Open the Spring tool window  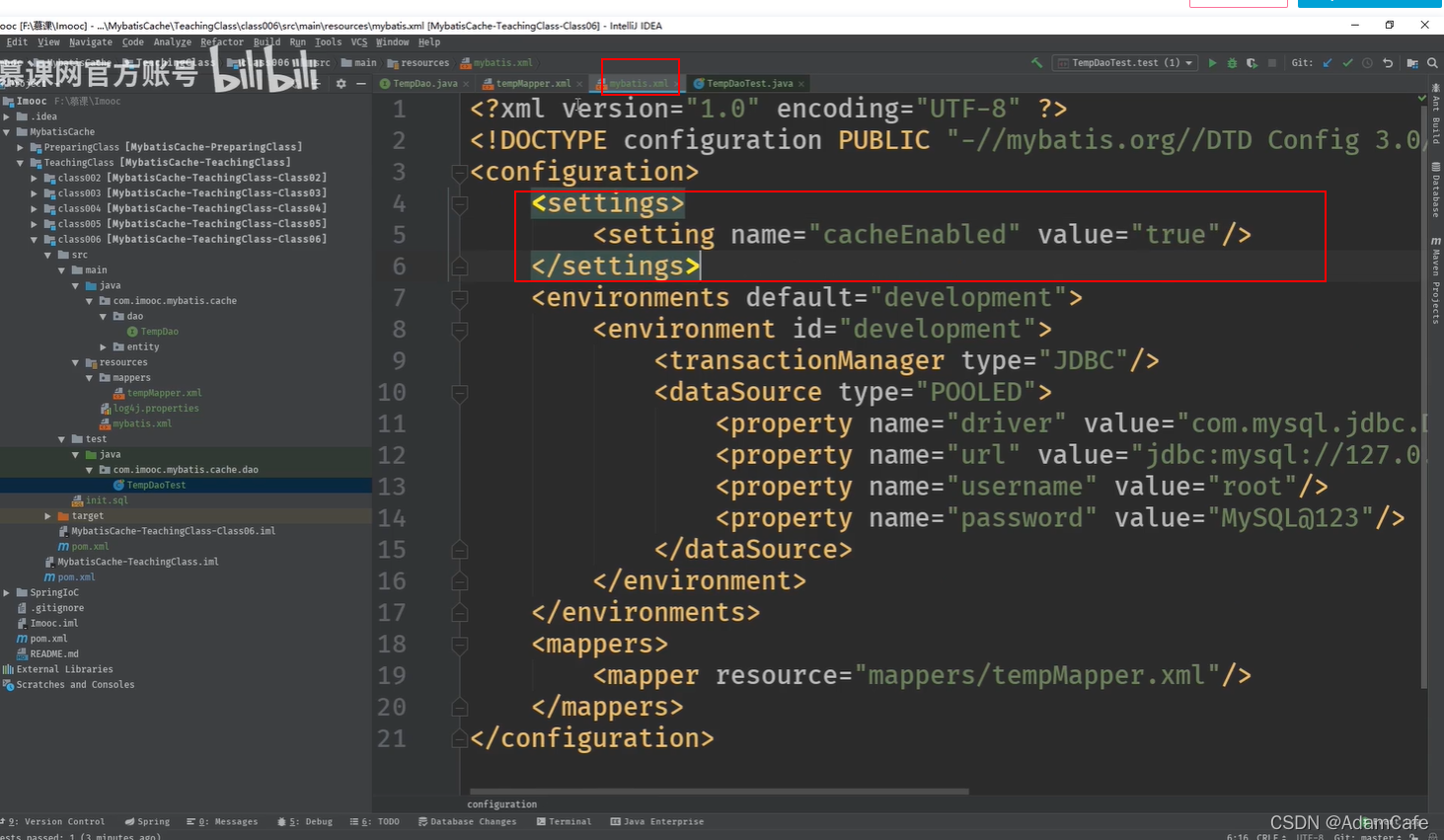[x=147, y=821]
